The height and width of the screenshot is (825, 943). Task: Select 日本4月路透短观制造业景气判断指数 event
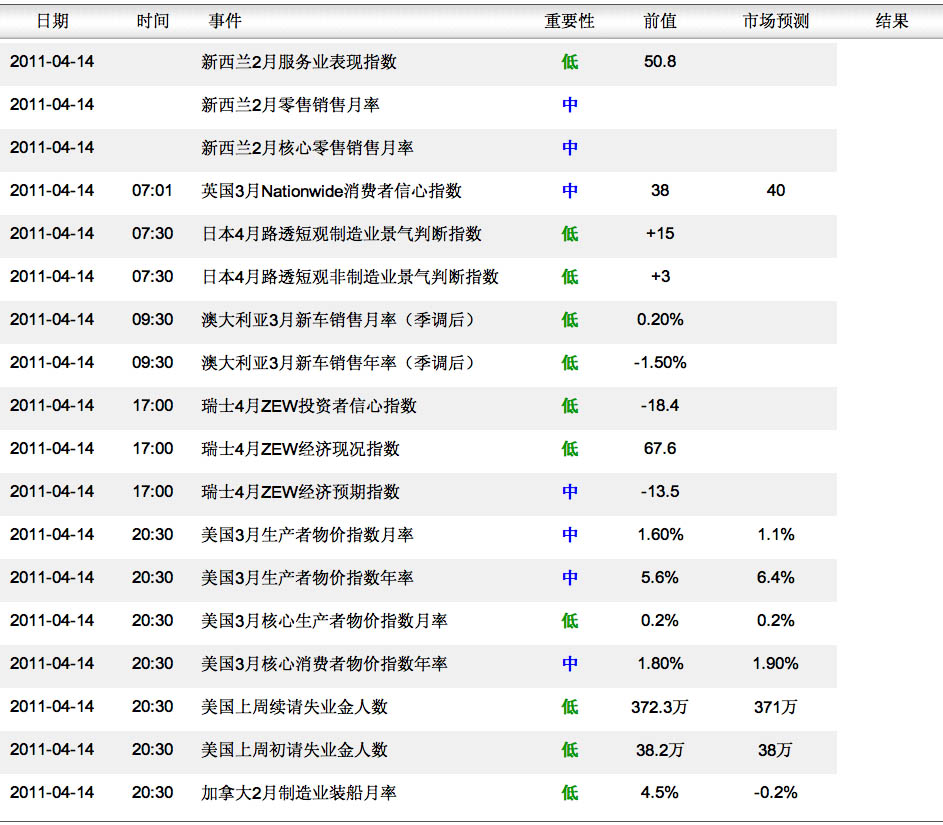tap(342, 233)
